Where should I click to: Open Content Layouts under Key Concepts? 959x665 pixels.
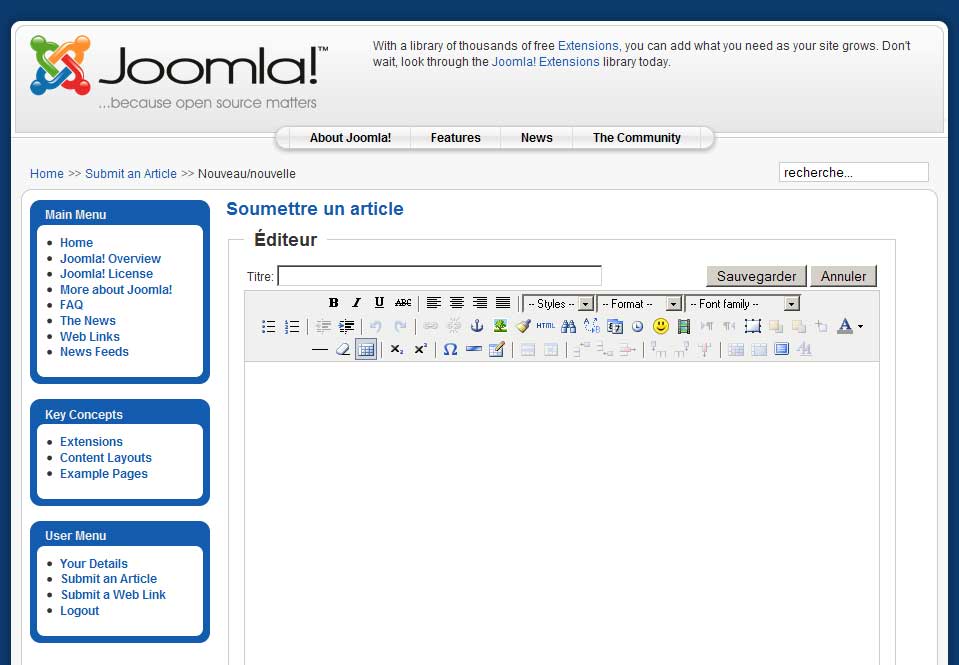(x=106, y=458)
